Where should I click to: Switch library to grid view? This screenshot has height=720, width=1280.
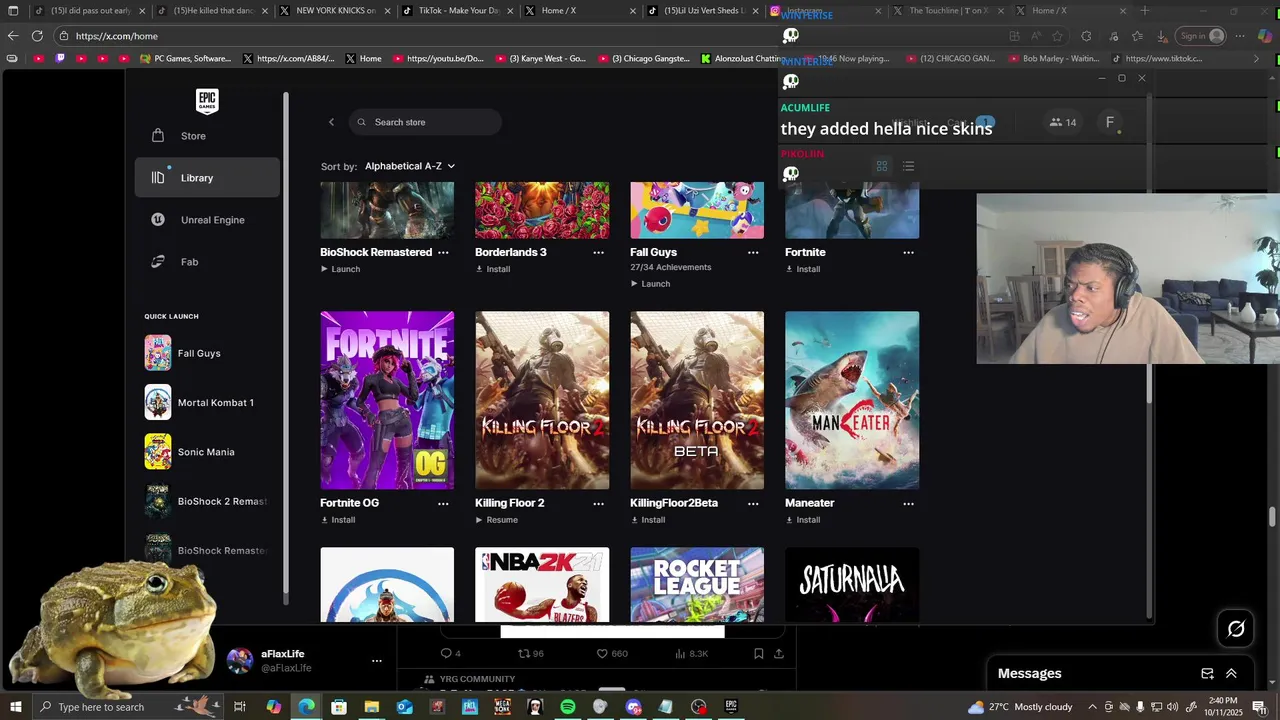(x=882, y=166)
